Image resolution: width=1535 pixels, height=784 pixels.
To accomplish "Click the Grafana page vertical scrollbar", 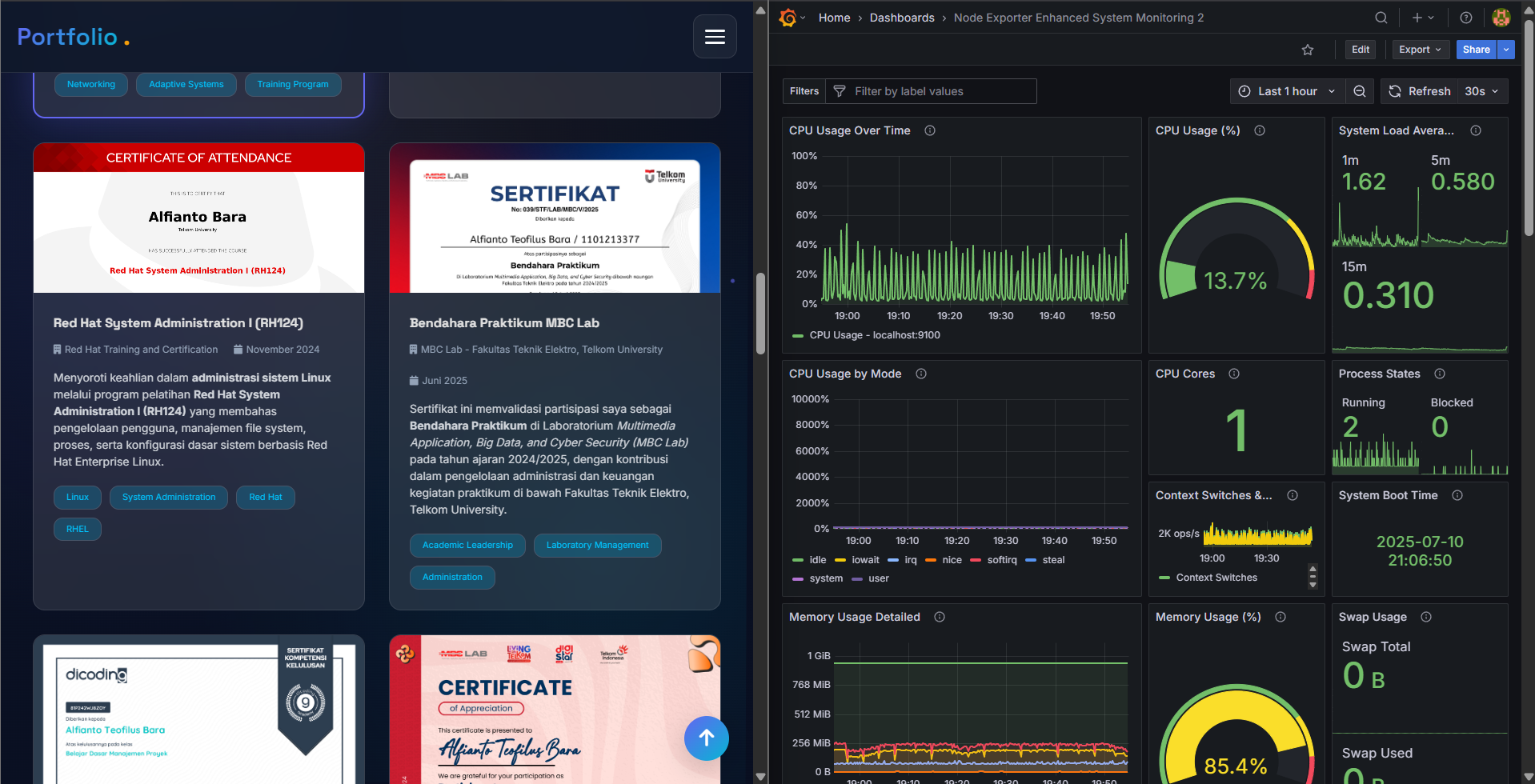I will [1529, 128].
